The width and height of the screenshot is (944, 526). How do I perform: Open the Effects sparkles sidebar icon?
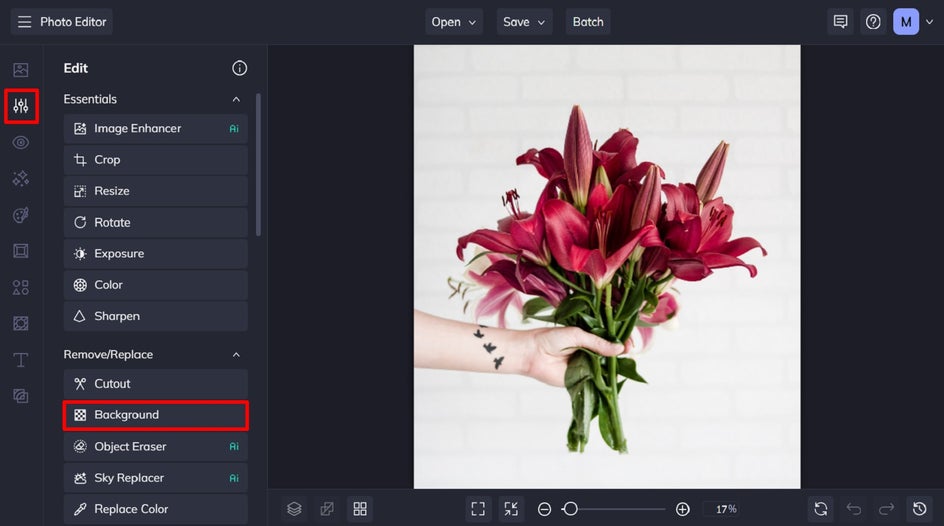coord(20,179)
